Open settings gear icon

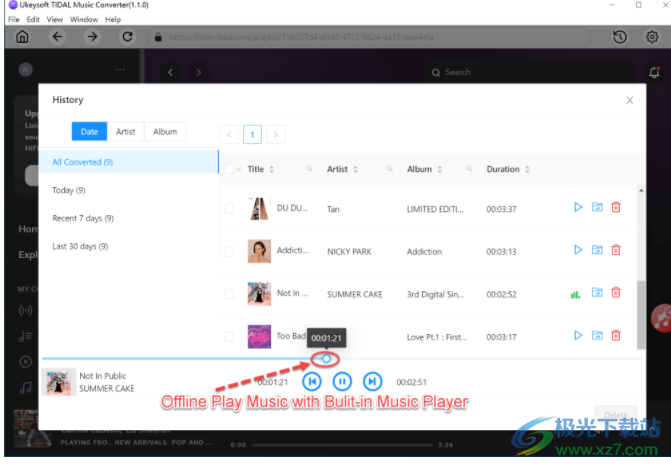click(652, 37)
